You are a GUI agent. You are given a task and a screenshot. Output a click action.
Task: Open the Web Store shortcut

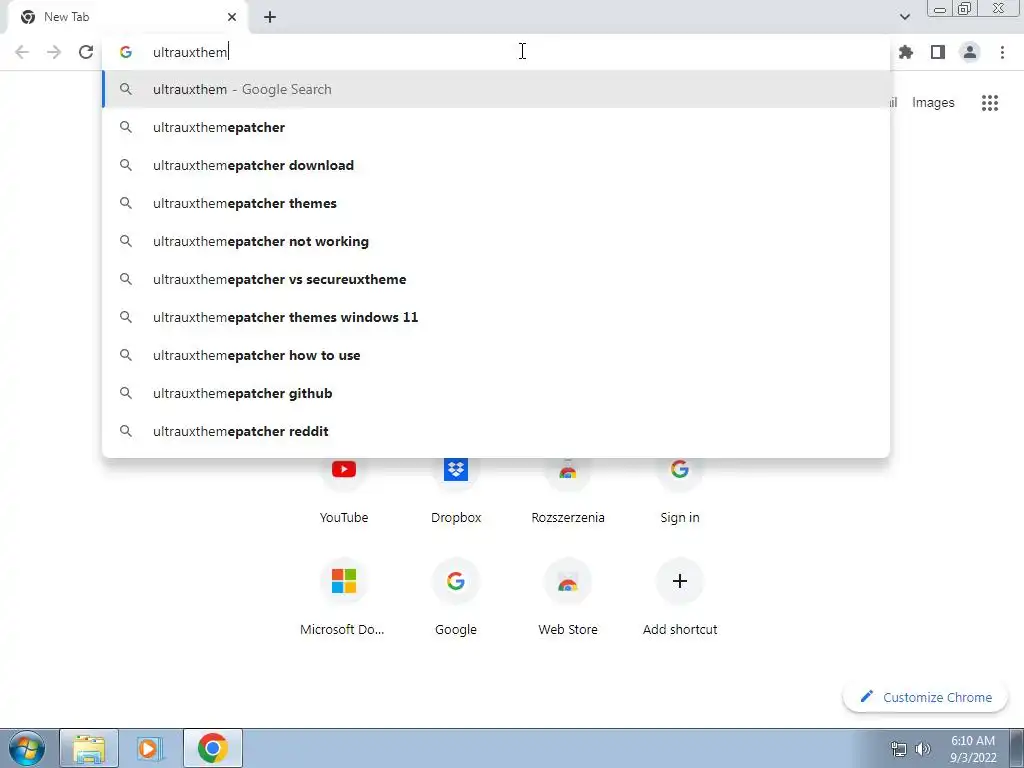pyautogui.click(x=568, y=597)
